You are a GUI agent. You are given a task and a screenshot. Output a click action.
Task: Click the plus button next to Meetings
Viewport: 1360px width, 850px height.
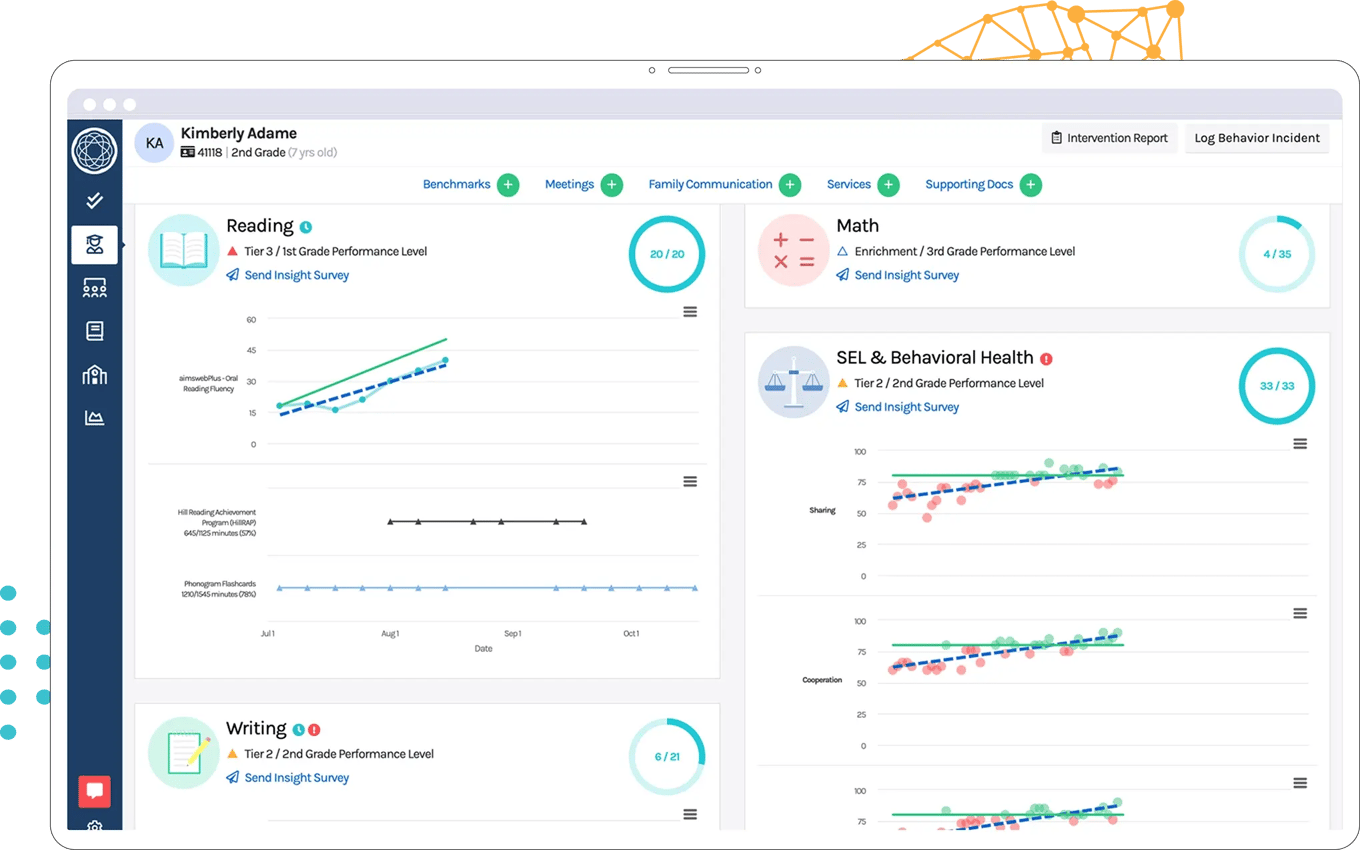click(x=612, y=185)
